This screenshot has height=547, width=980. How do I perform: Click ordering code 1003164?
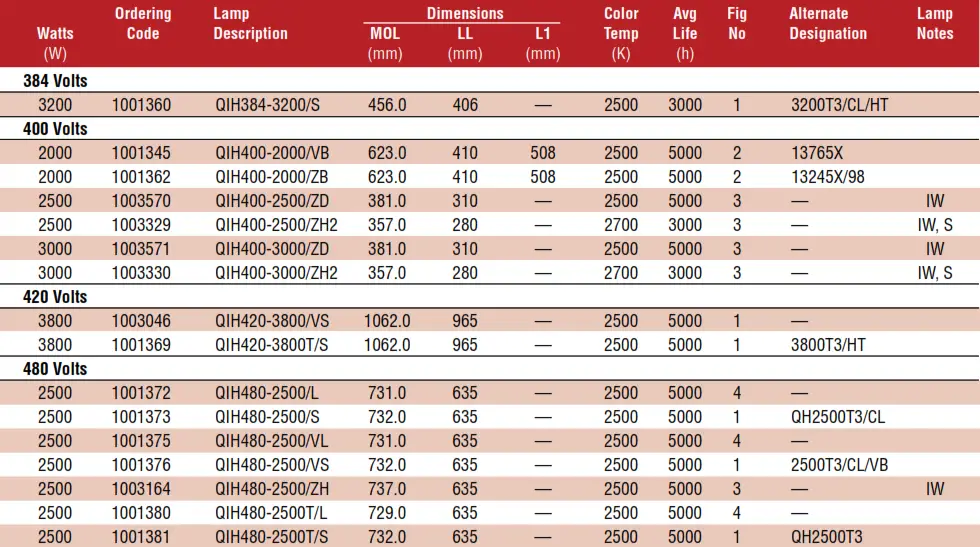[x=141, y=489]
